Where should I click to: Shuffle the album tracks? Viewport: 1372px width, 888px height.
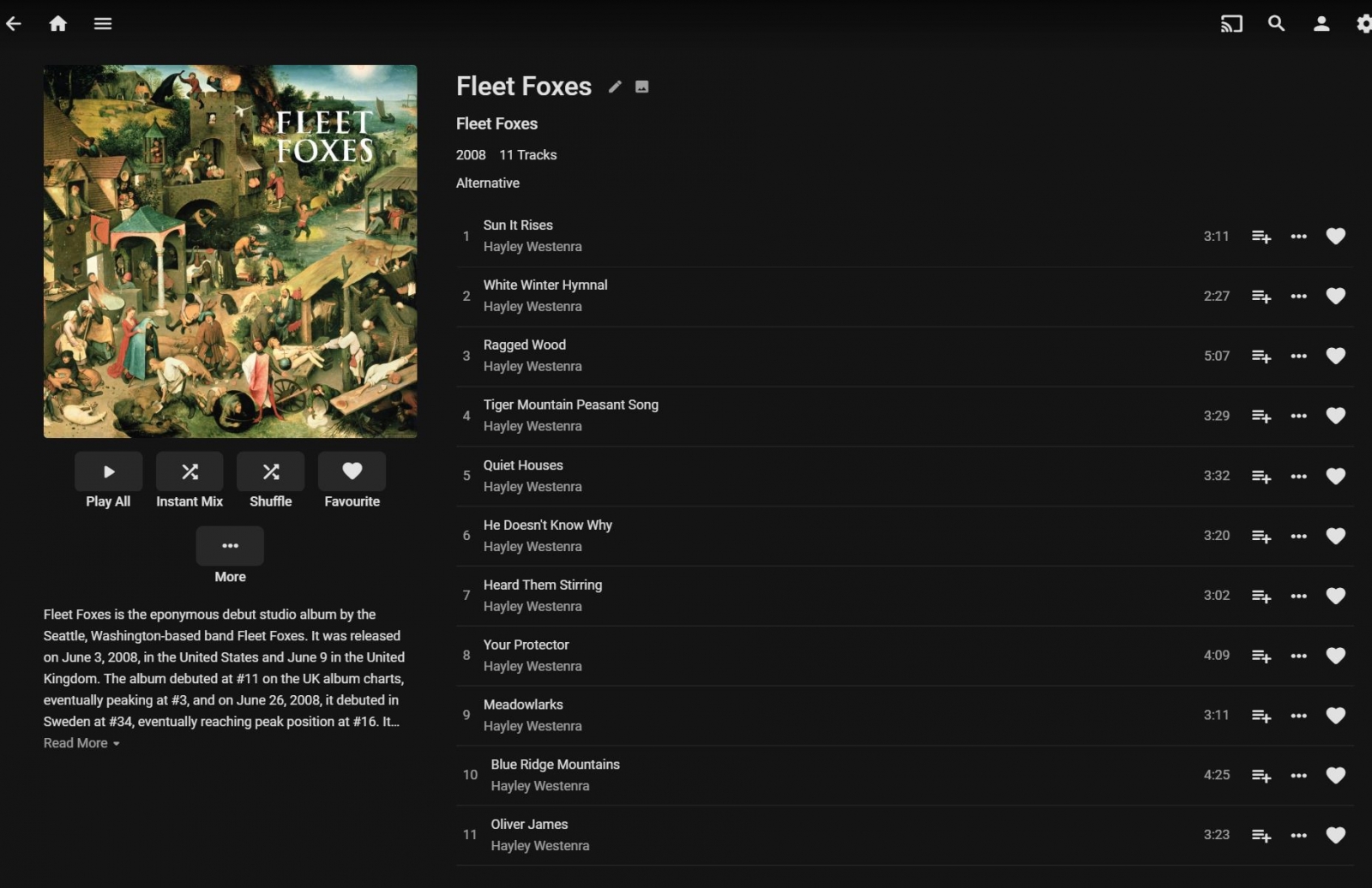[x=271, y=472]
